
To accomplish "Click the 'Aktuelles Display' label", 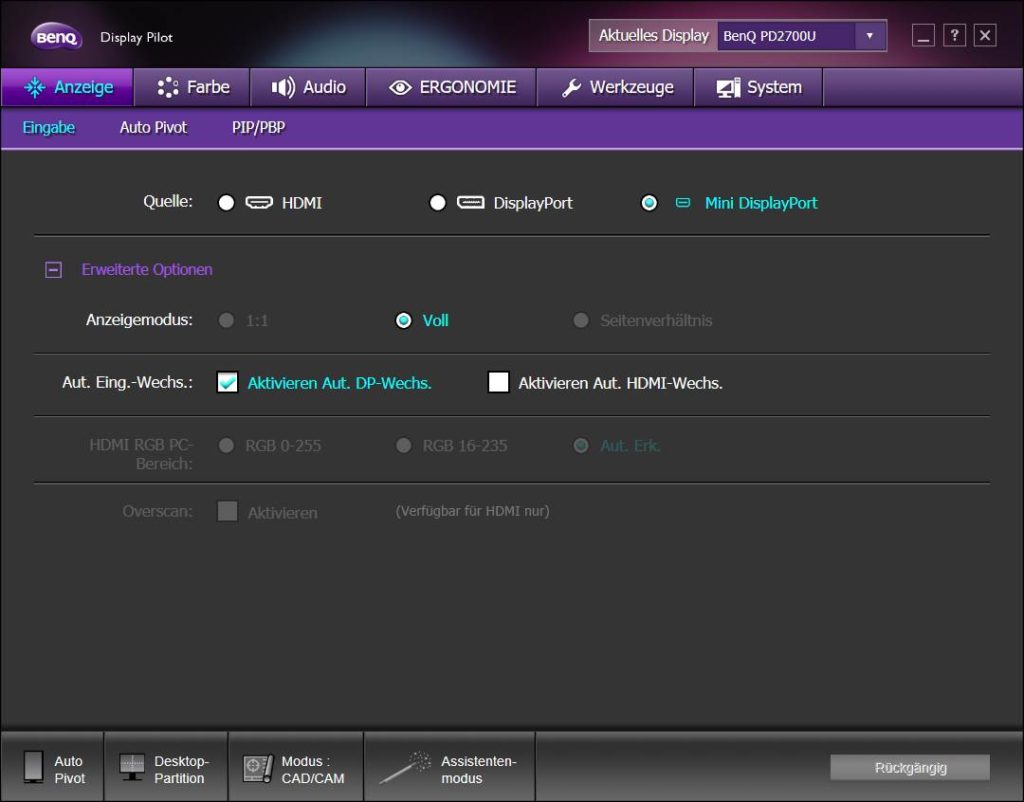I will coord(654,35).
